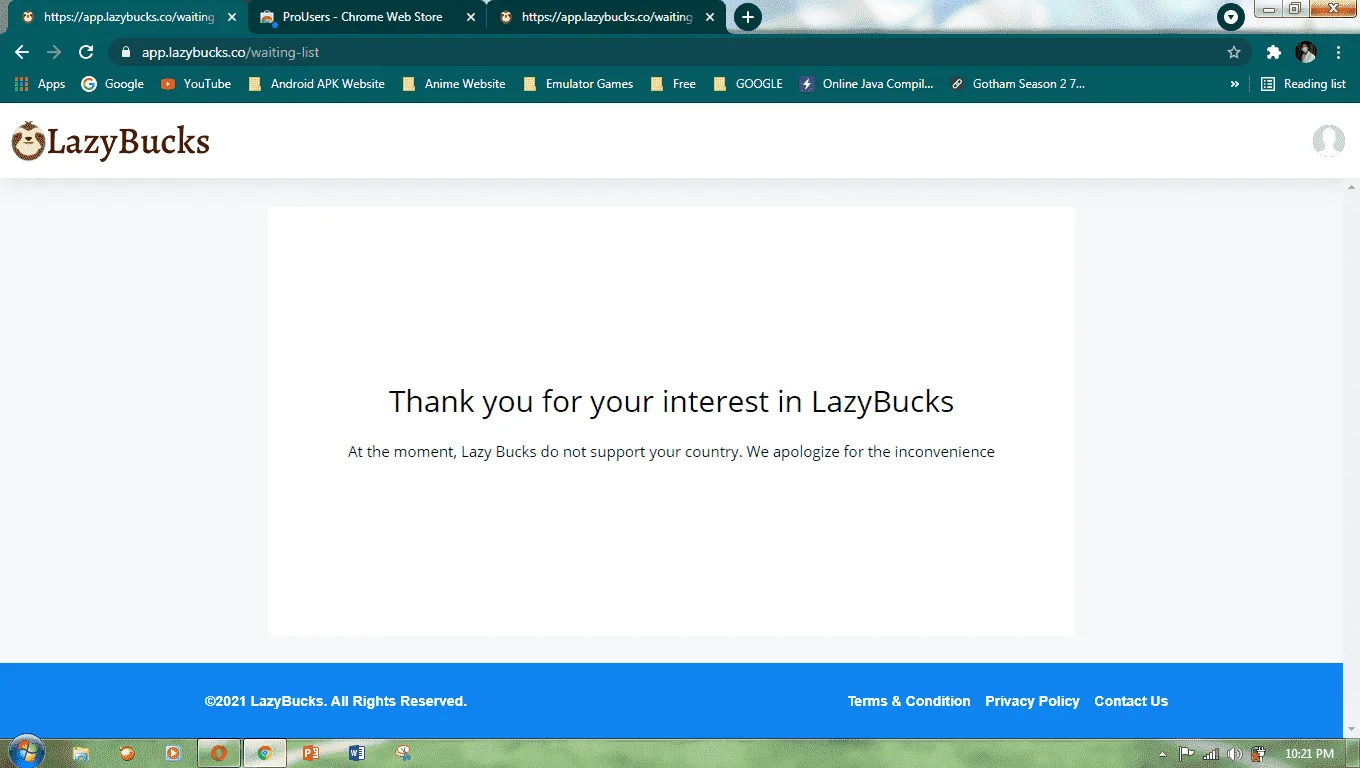This screenshot has width=1360, height=768.
Task: Open a new tab with plus button
Action: click(747, 17)
